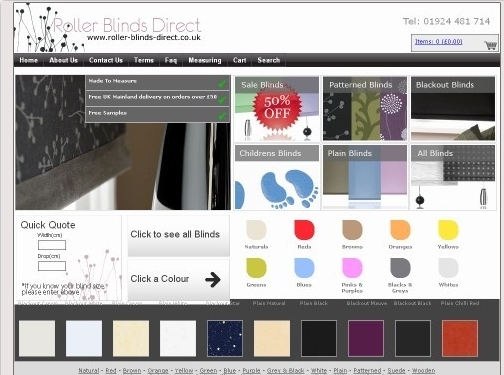Open the Search menu item
This screenshot has width=504, height=375.
click(269, 60)
